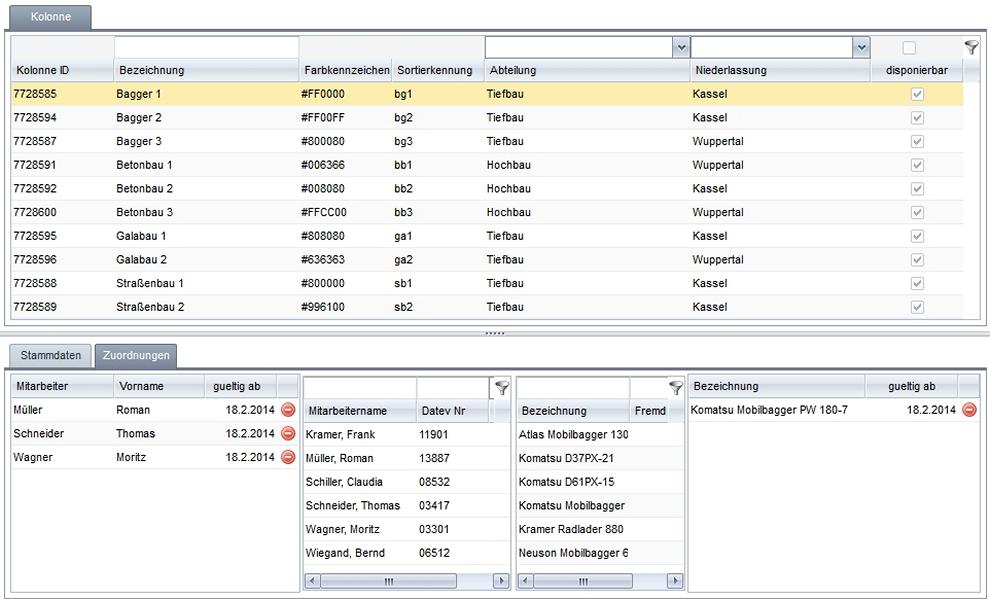Click the filter funnel icon in the Bezeichnung/Fremd list
Image resolution: width=990 pixels, height=600 pixels.
(x=676, y=388)
